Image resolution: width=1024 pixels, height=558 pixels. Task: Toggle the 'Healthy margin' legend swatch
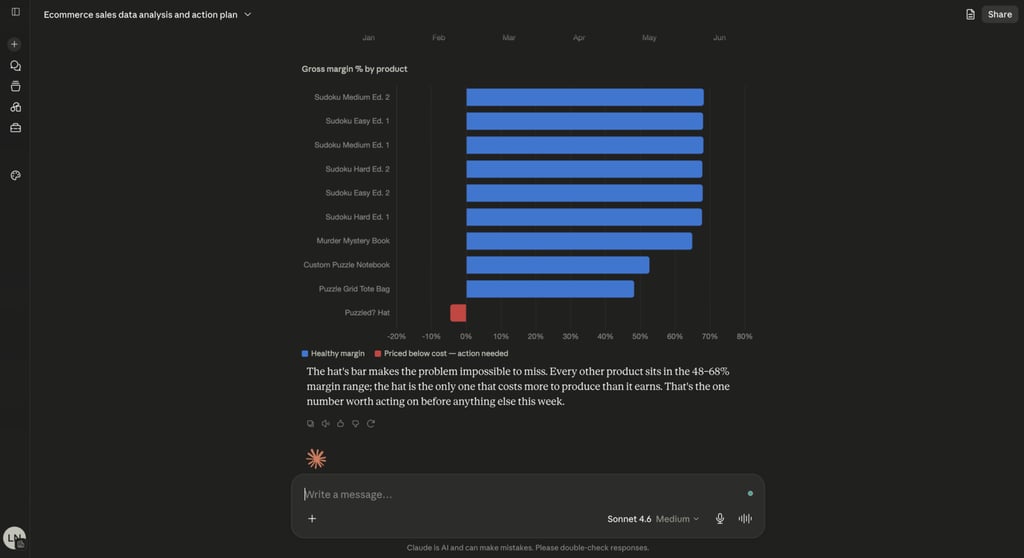click(x=304, y=353)
